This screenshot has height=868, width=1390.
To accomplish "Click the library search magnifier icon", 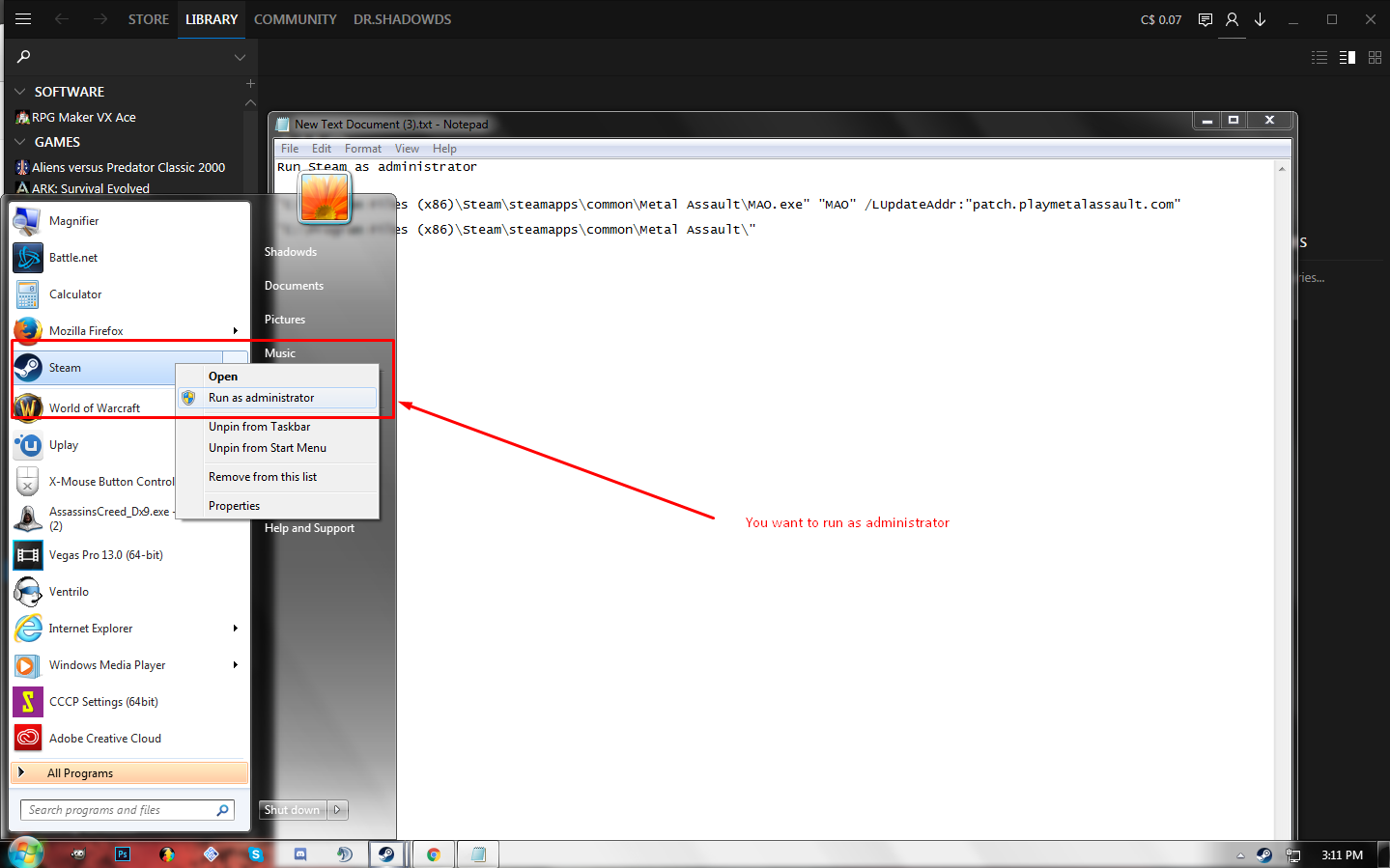I will click(24, 57).
